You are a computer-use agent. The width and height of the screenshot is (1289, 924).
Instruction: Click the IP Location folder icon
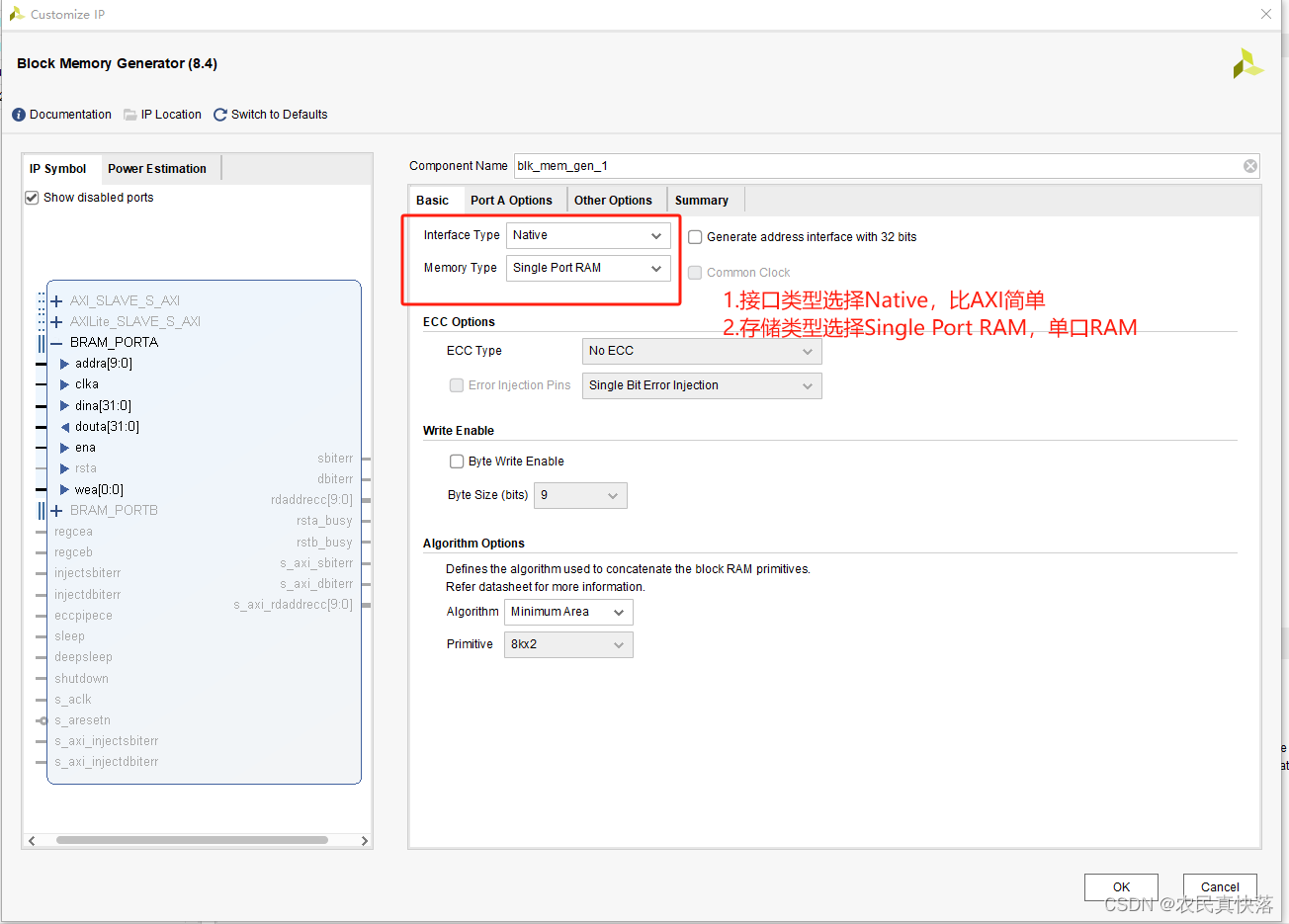(130, 115)
